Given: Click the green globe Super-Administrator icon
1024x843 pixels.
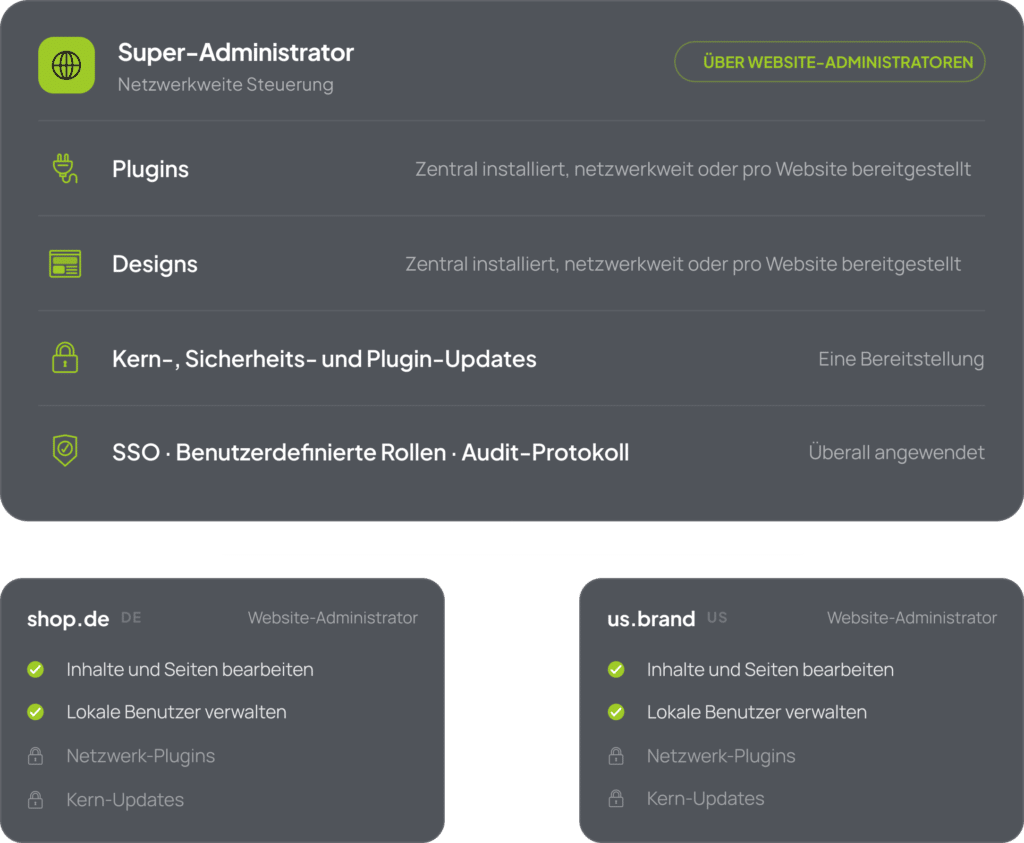Looking at the screenshot, I should [x=66, y=65].
